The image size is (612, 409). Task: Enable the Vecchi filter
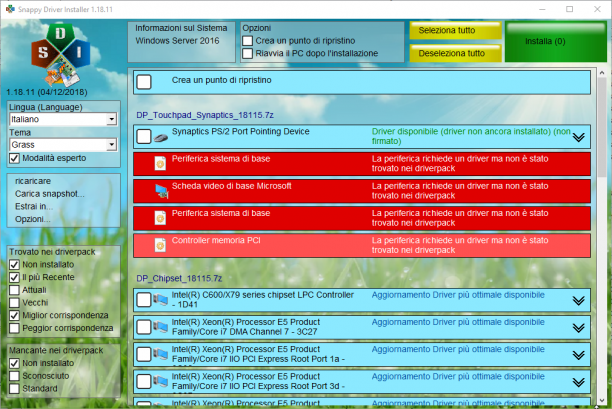[x=14, y=303]
